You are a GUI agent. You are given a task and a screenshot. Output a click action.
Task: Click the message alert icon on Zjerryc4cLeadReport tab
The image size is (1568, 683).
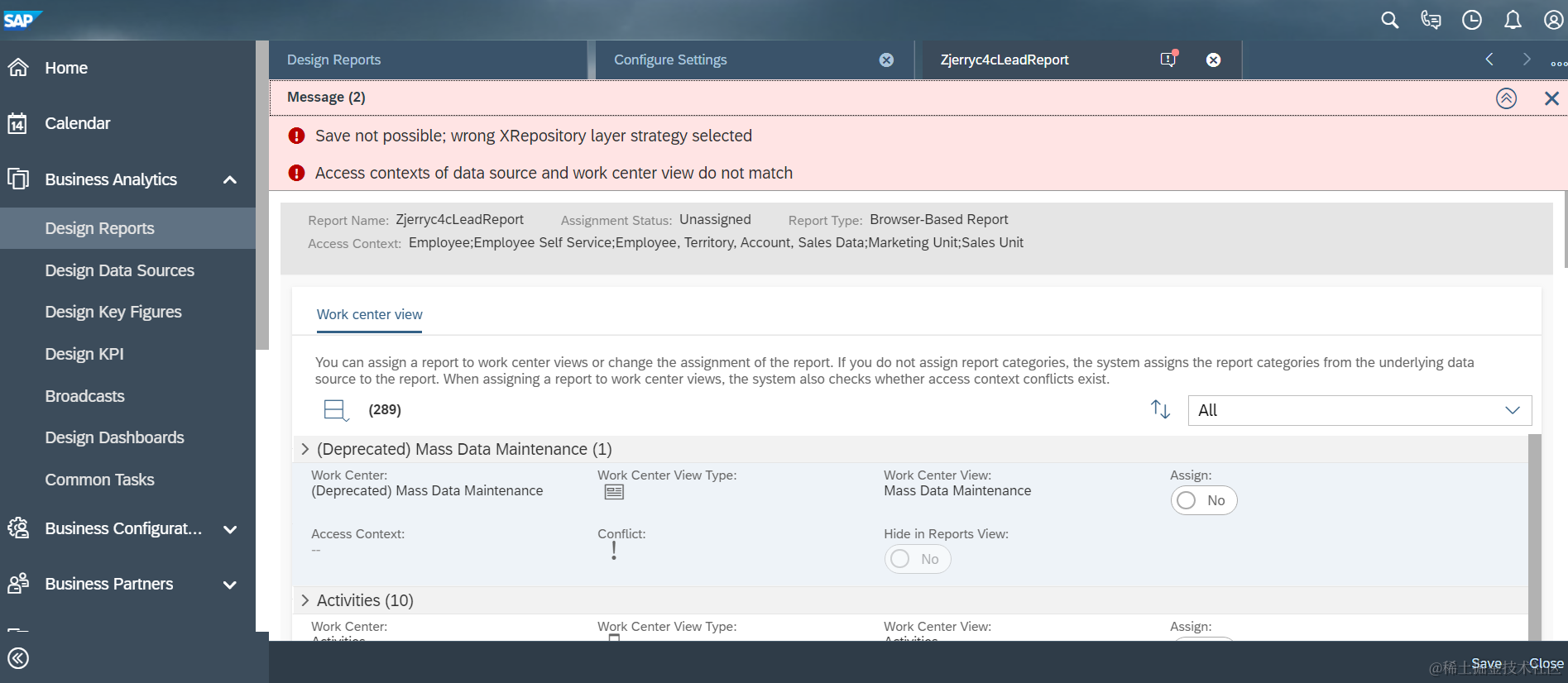pyautogui.click(x=1168, y=59)
